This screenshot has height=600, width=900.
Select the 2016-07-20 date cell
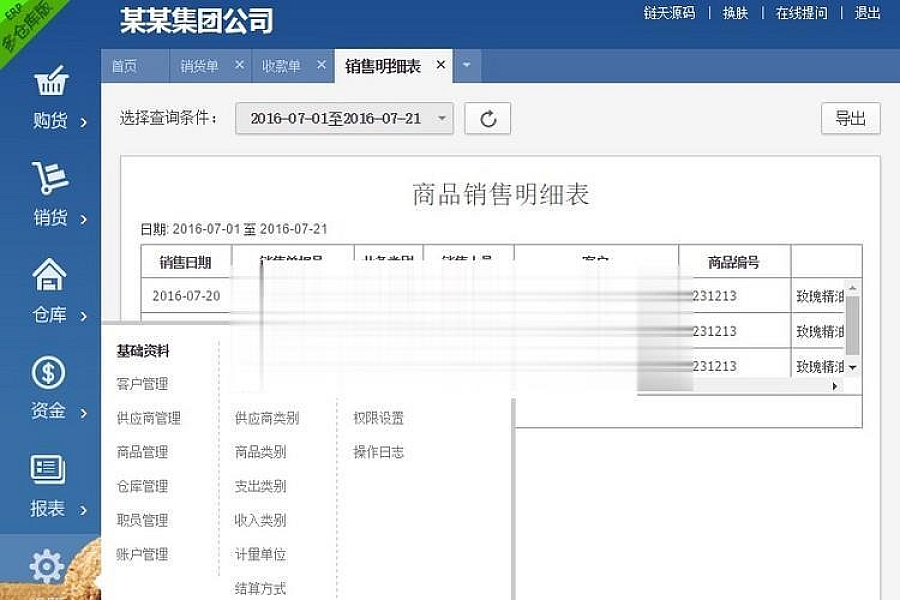186,296
